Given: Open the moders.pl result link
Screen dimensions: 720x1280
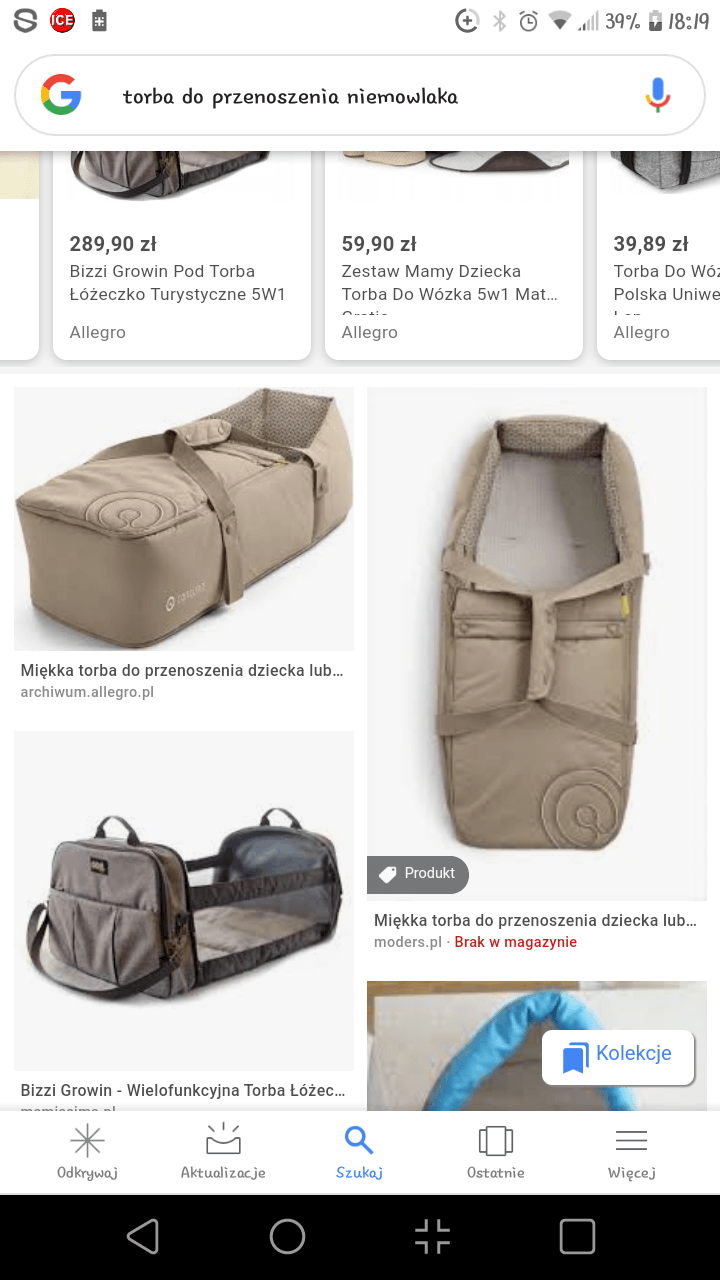Looking at the screenshot, I should click(408, 942).
